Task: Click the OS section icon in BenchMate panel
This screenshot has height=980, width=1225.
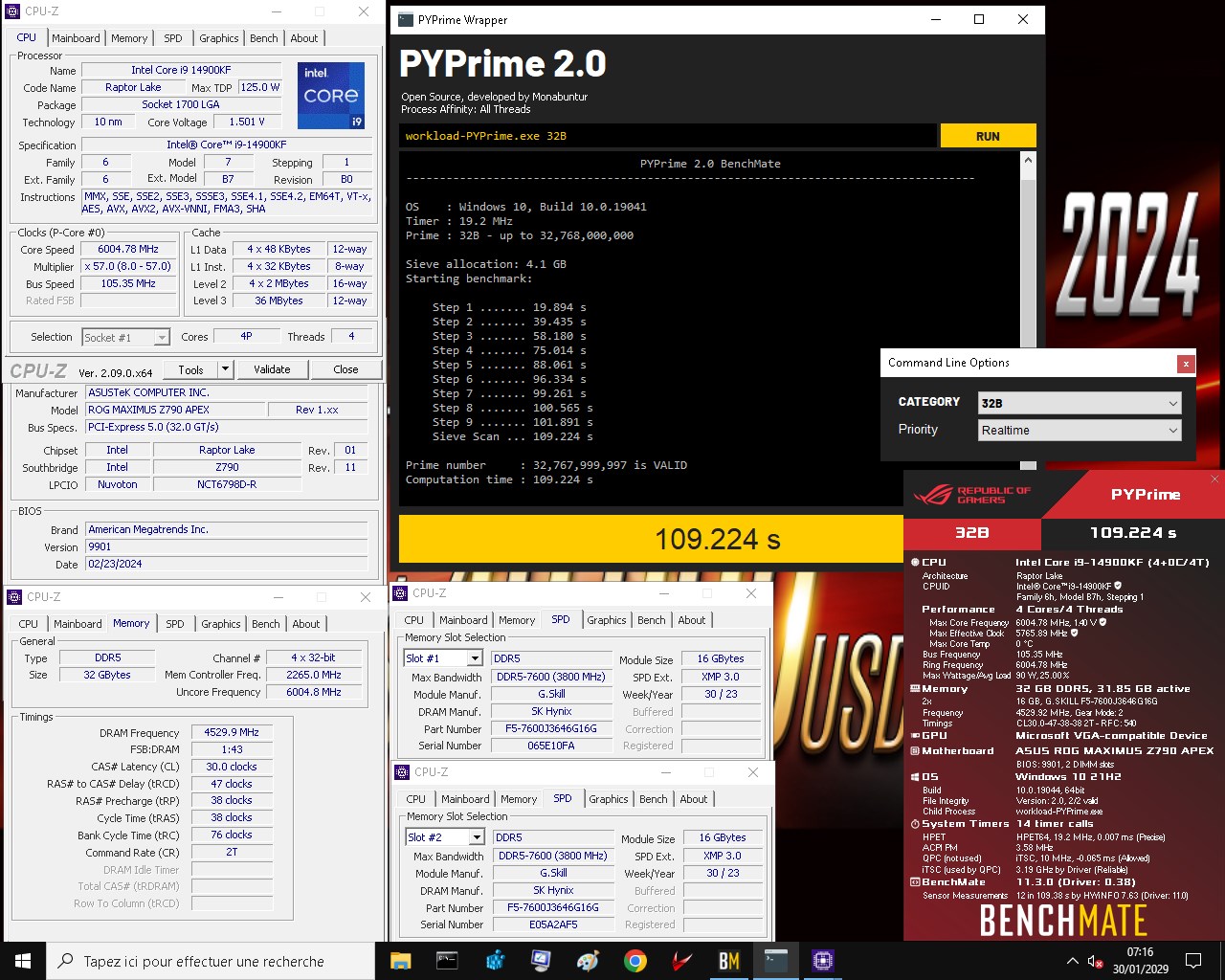Action: (x=914, y=777)
